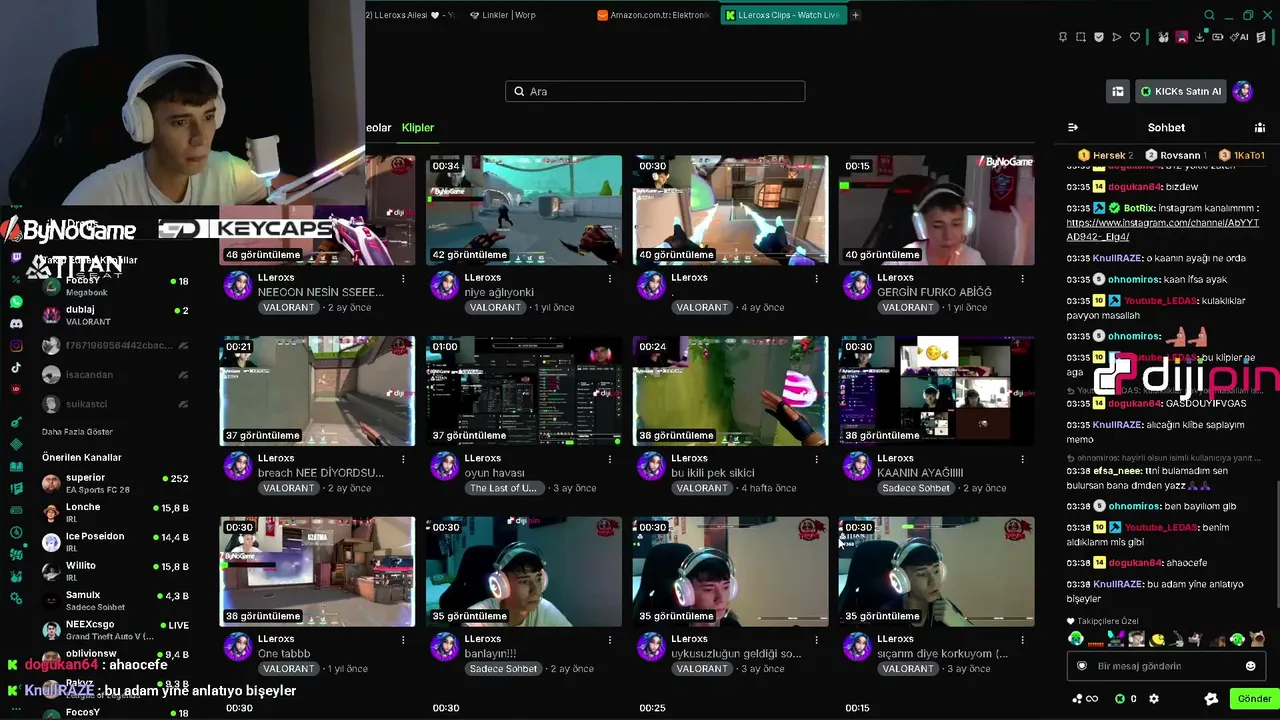Click Daha Fazla Göster in sidebar
Screen dimensions: 1280x720
[77, 432]
